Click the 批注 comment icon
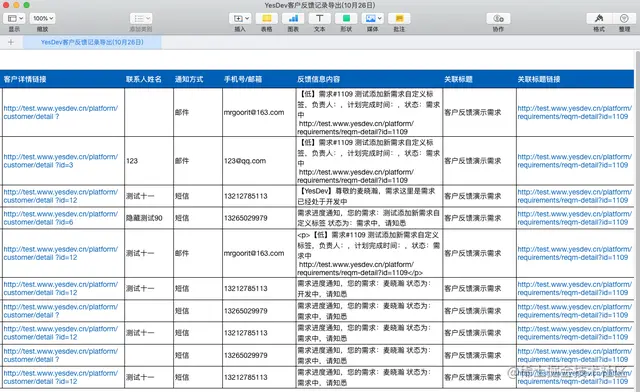The width and height of the screenshot is (640, 392). click(399, 18)
